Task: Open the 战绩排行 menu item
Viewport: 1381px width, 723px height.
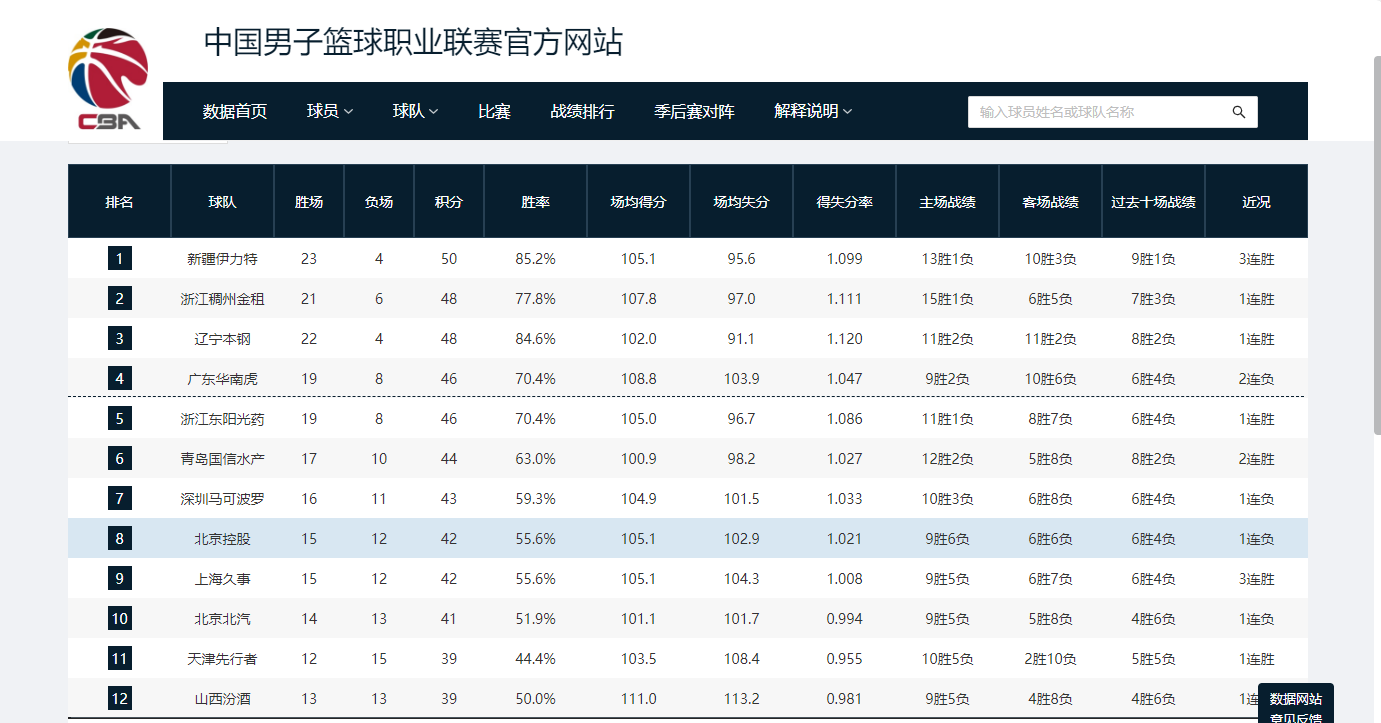Action: [582, 111]
